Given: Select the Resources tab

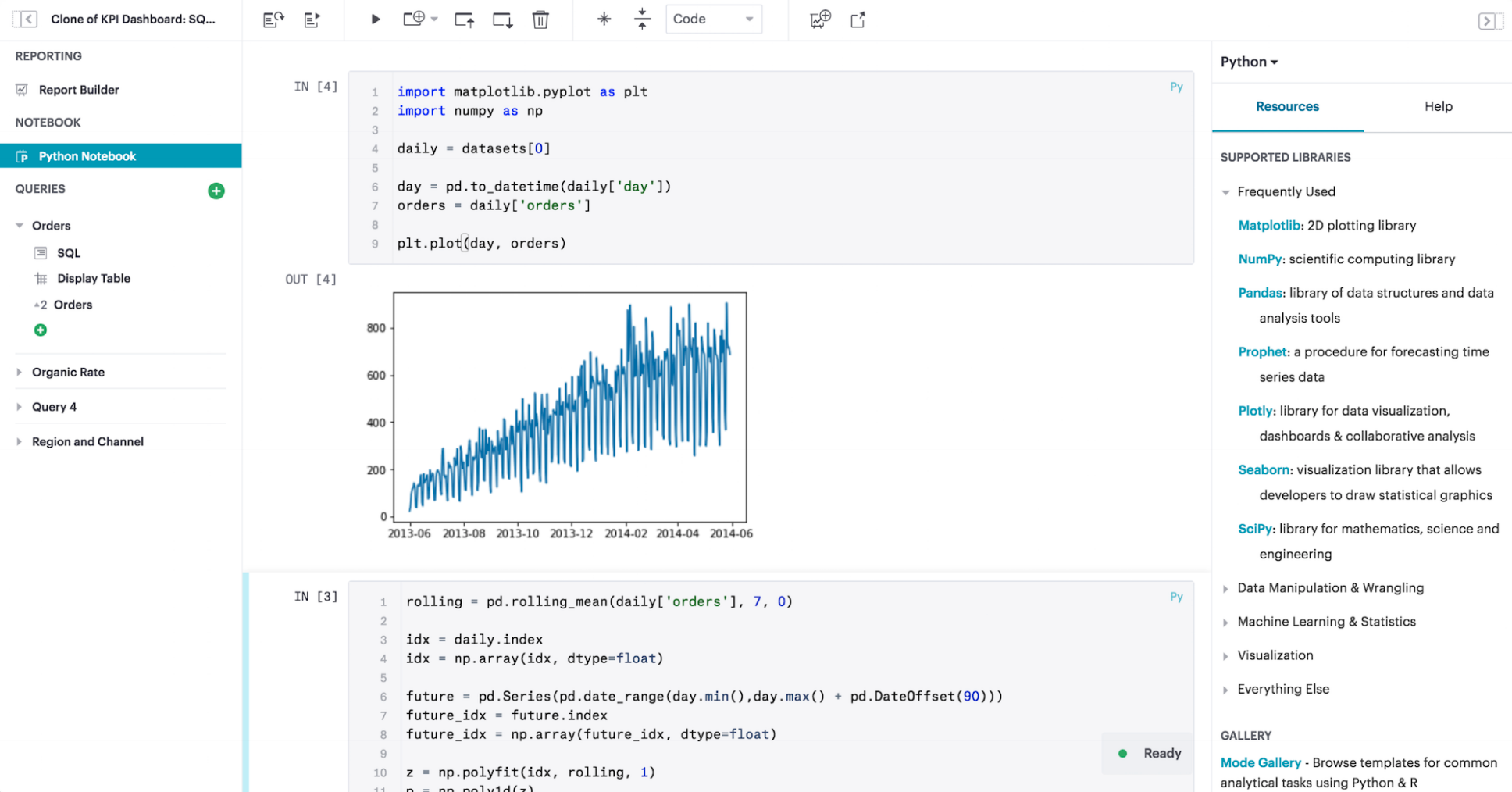Looking at the screenshot, I should 1287,106.
